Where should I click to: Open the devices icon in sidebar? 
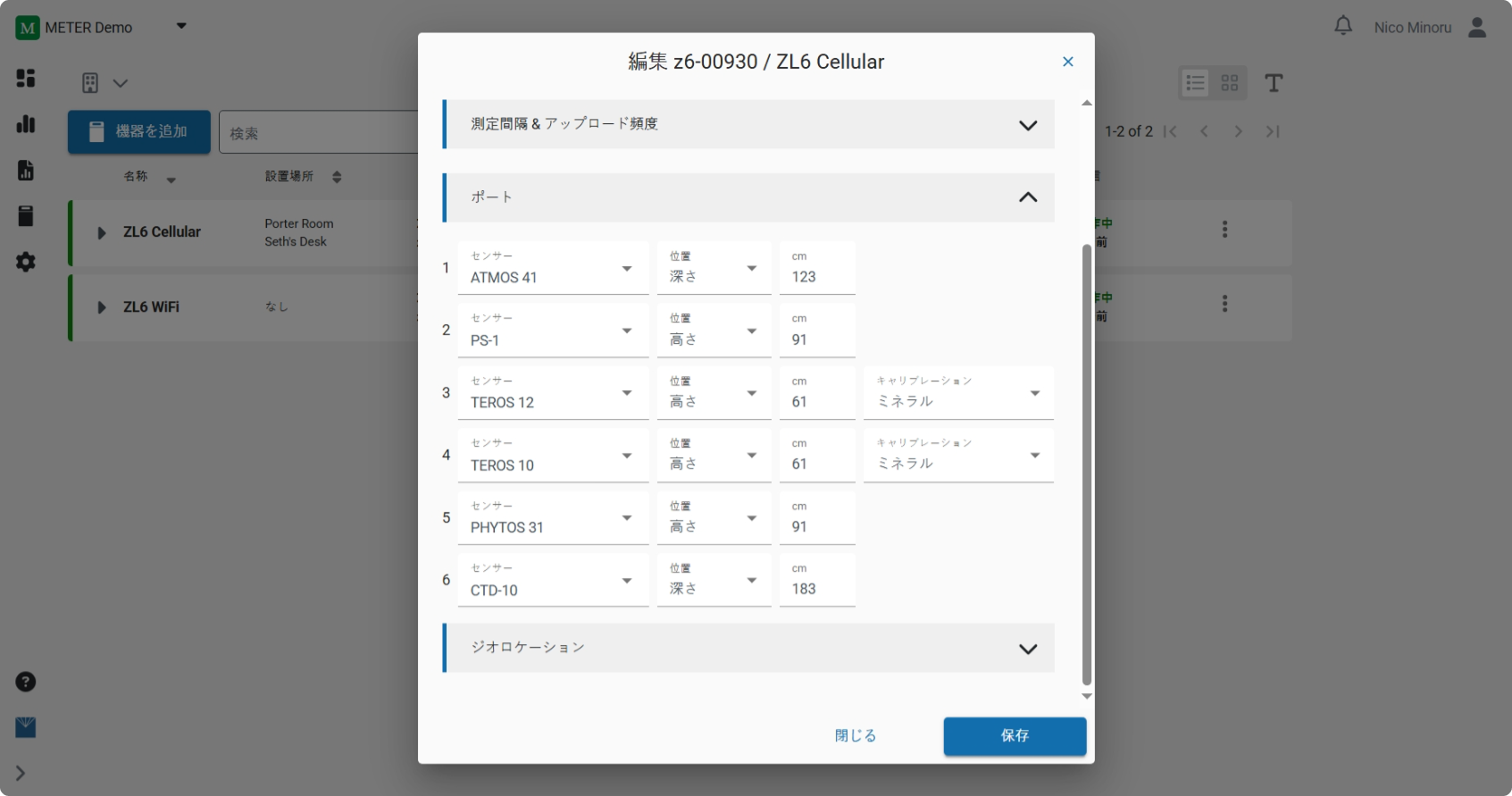click(26, 215)
